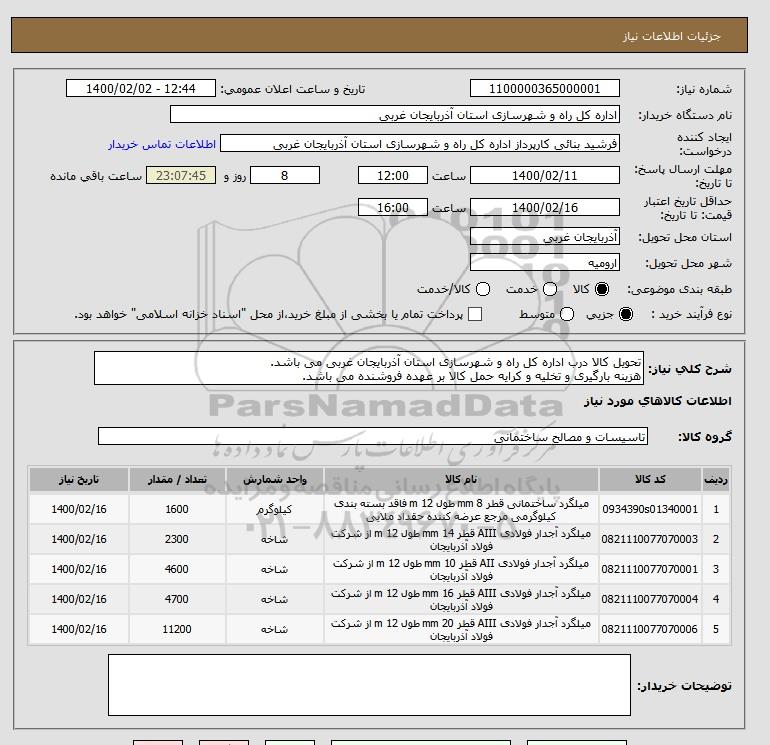The height and width of the screenshot is (745, 770).
Task: Click the general need description box
Action: click(x=369, y=368)
